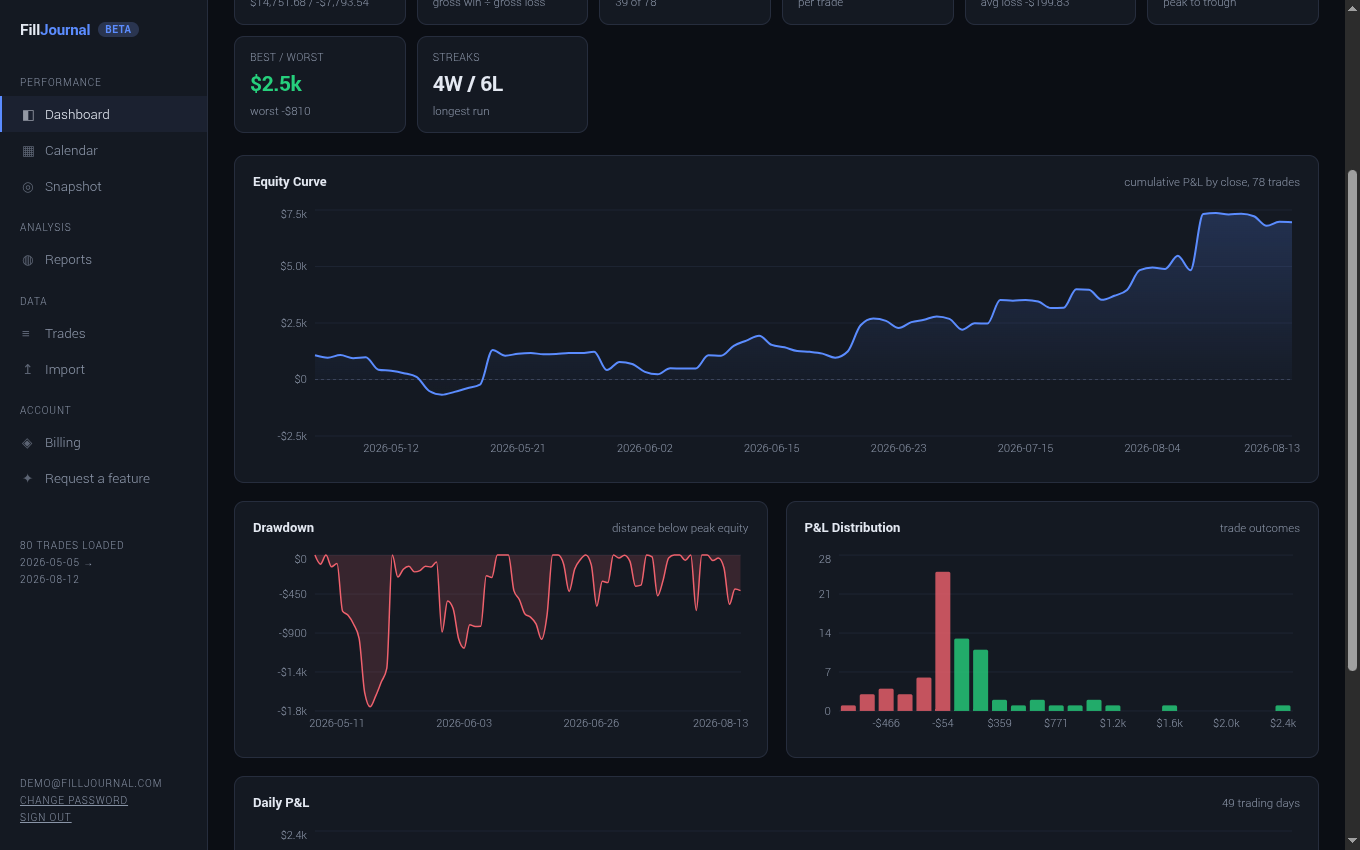1360x850 pixels.
Task: Click the 2026-05-12 equity axis label
Action: [391, 448]
